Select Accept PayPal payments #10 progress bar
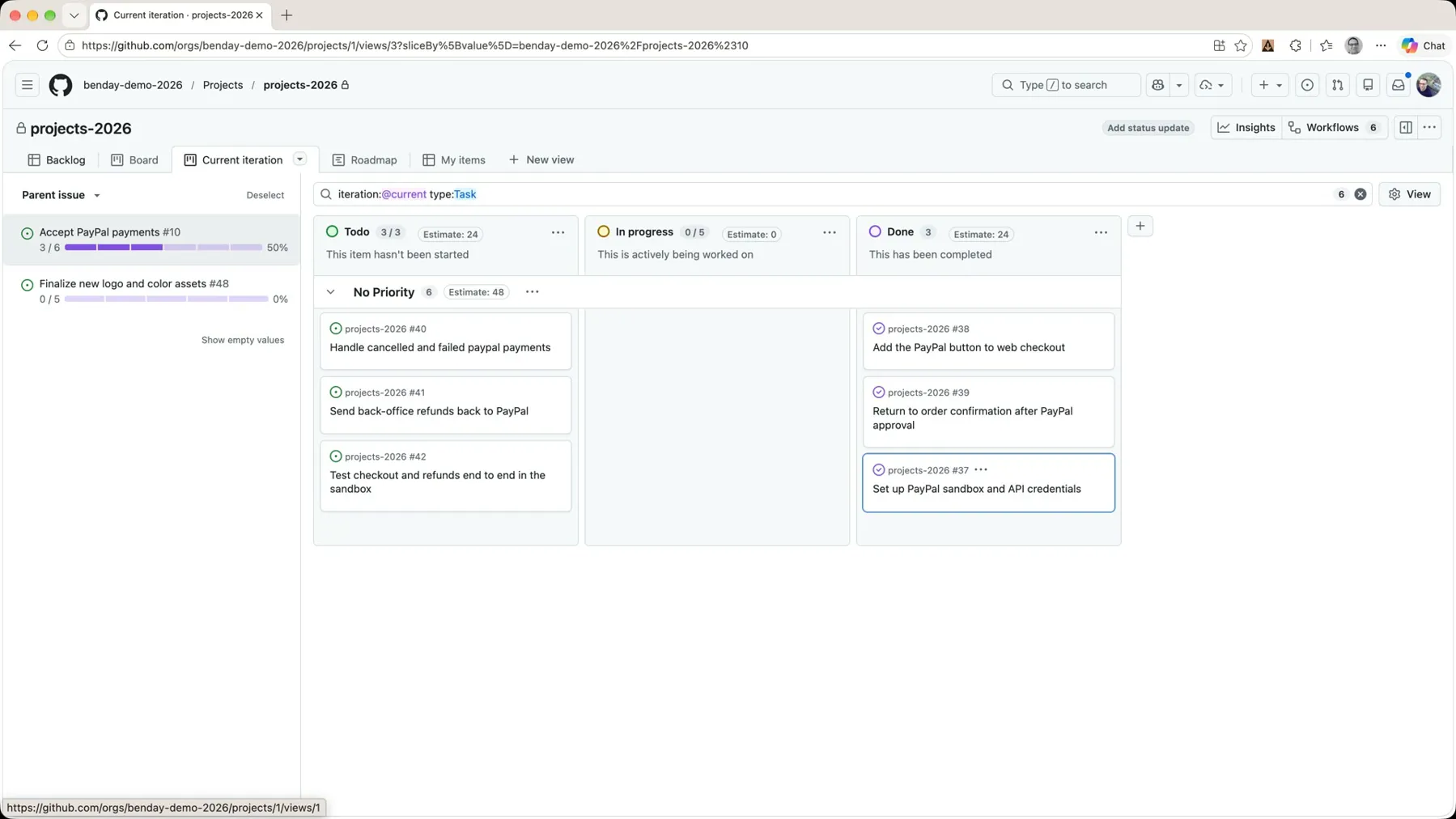Image resolution: width=1456 pixels, height=819 pixels. point(163,248)
